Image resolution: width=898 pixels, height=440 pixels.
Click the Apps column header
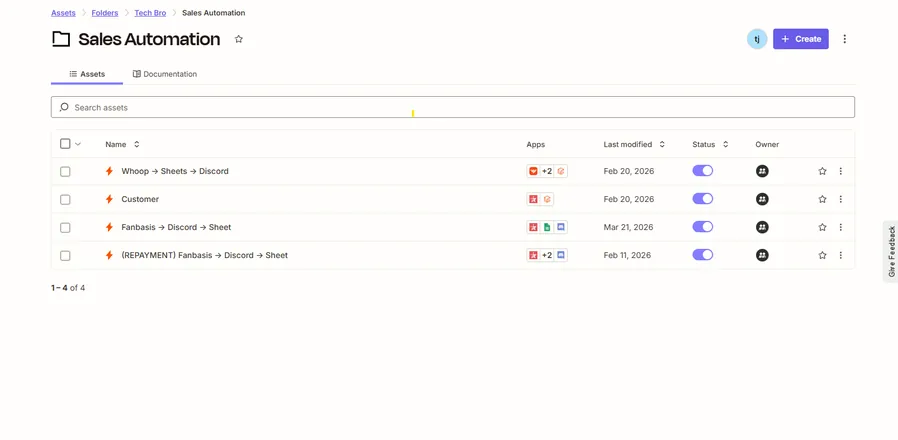535,144
